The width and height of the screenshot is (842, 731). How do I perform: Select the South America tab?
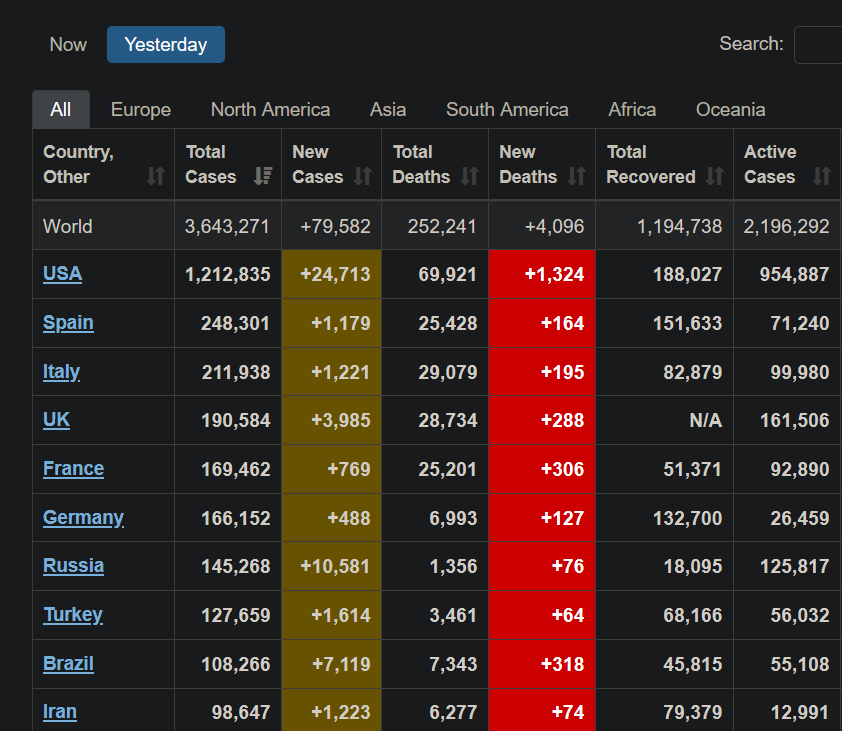(x=507, y=110)
